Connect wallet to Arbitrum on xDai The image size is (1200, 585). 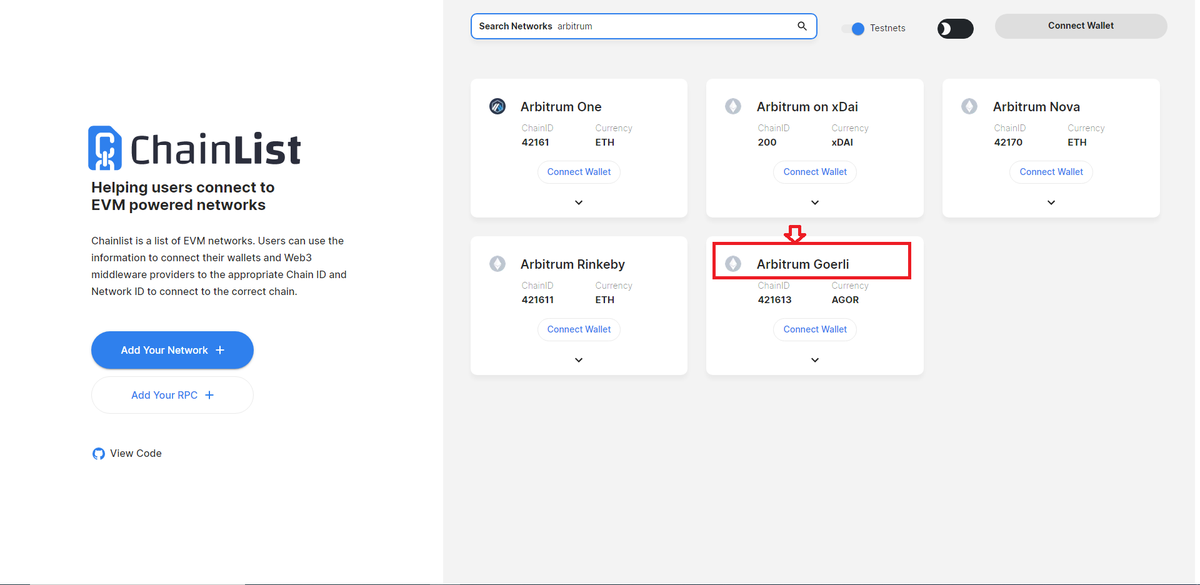tap(815, 172)
